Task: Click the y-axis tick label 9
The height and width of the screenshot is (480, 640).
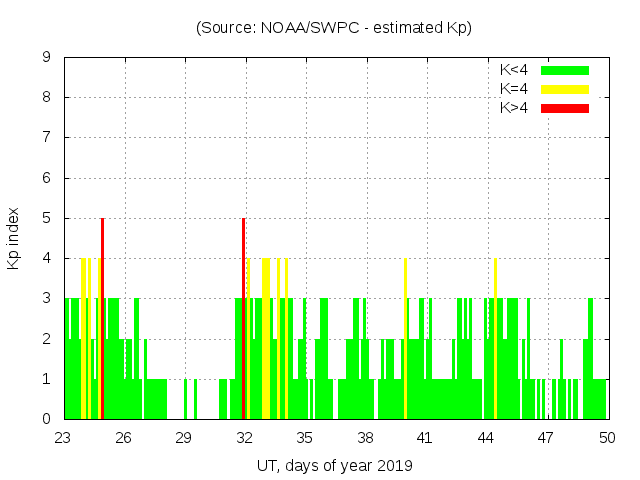Action: (x=46, y=57)
